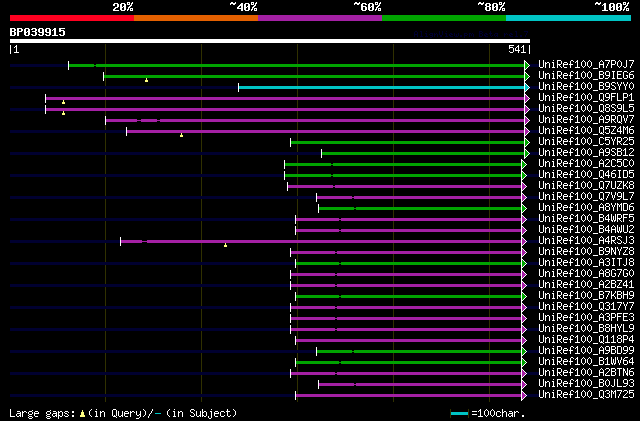Click the green end arrowhead of B1WV64 row

point(524,363)
